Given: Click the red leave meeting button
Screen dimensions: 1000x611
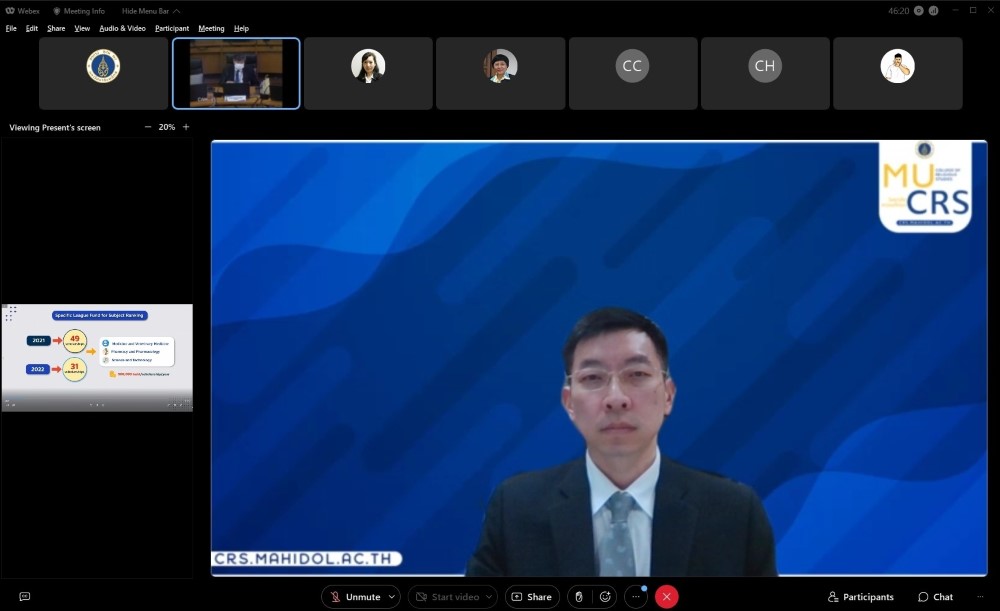Looking at the screenshot, I should (x=666, y=597).
